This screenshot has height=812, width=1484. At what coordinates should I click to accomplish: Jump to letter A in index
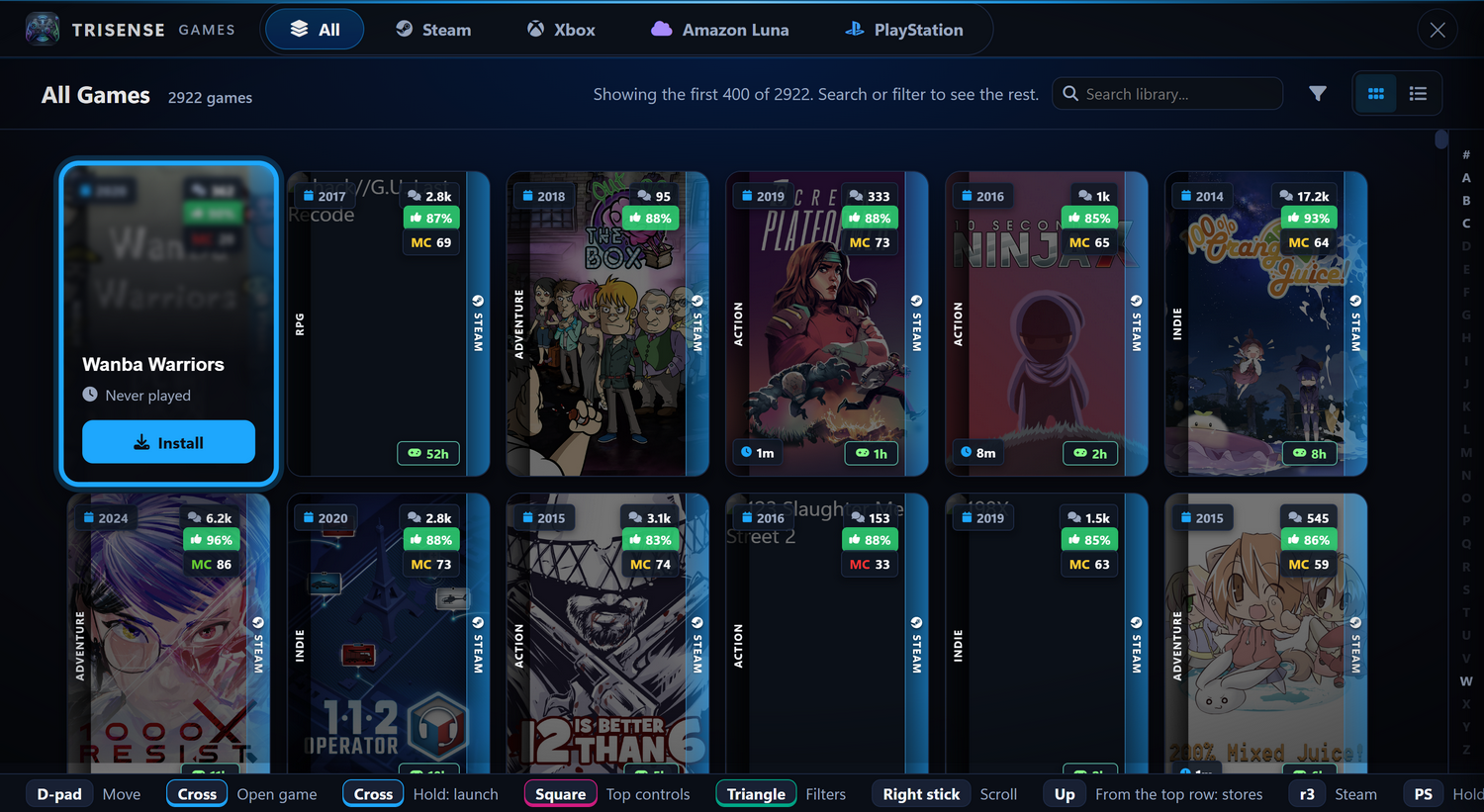tap(1466, 178)
